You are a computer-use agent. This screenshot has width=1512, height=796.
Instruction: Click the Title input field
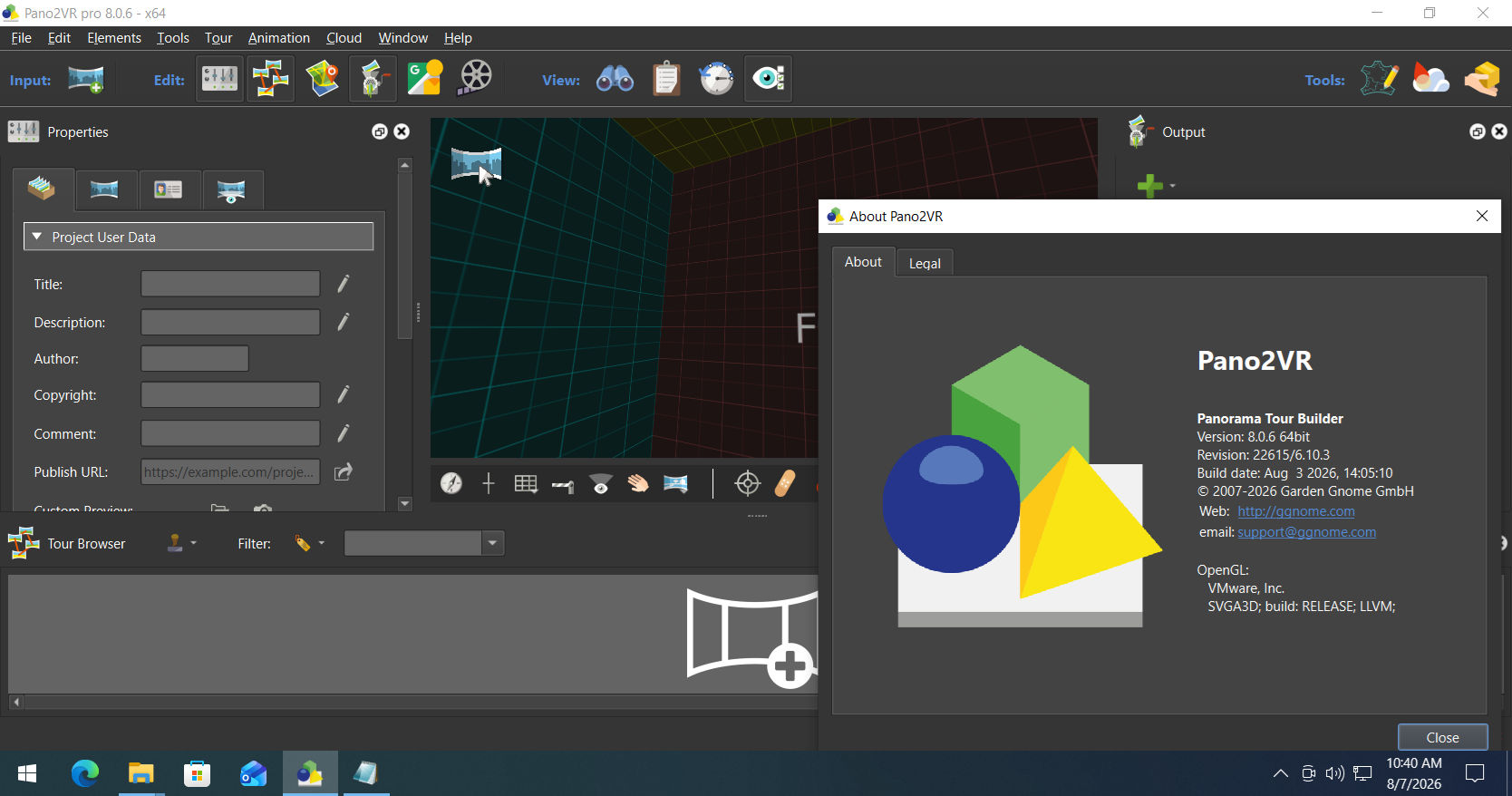pos(230,284)
